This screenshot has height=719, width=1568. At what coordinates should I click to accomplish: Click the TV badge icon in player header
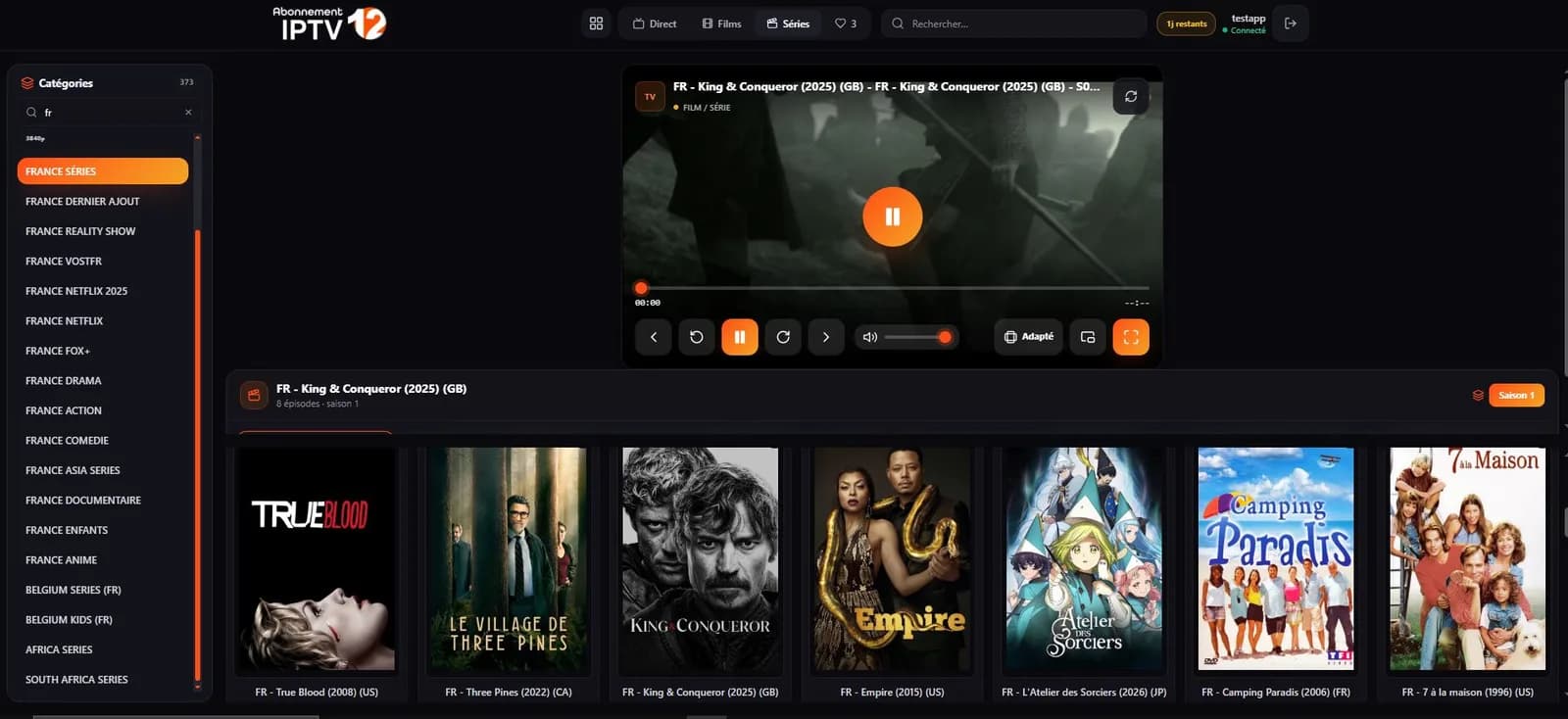[x=650, y=96]
